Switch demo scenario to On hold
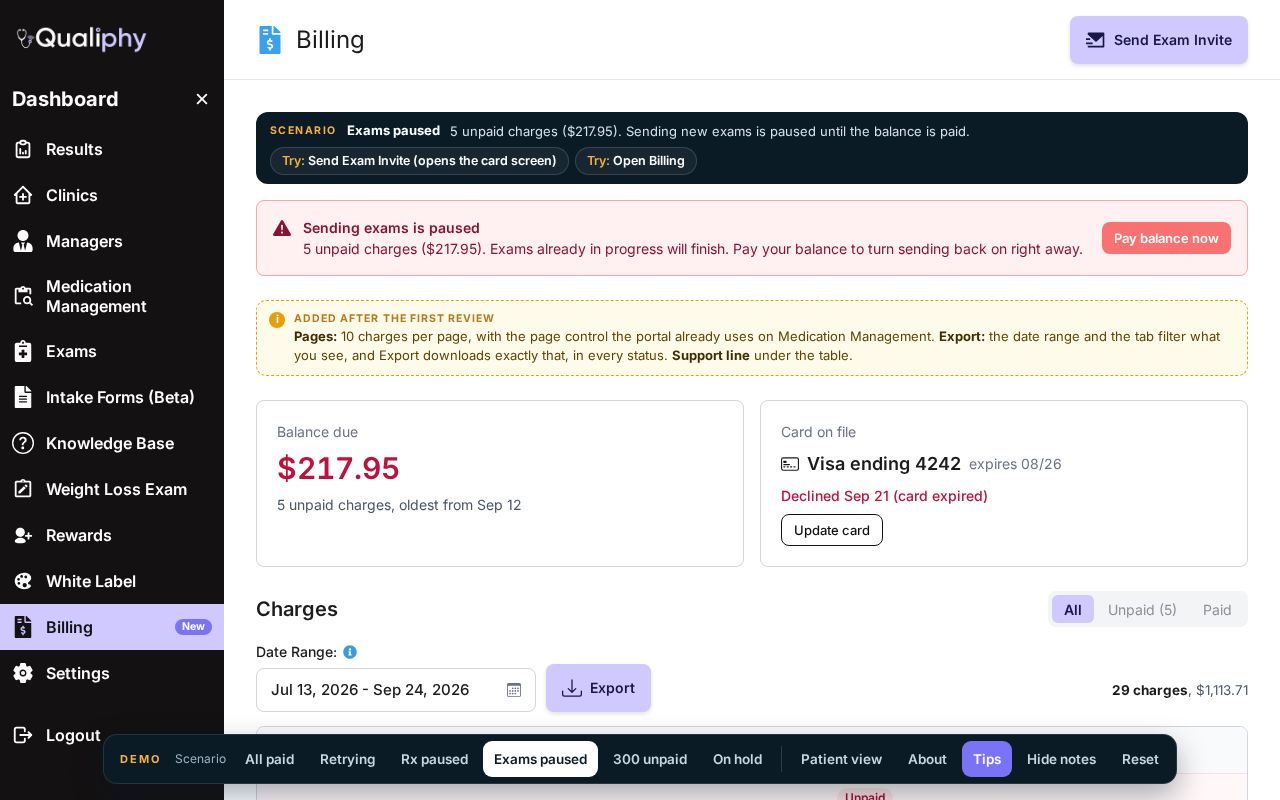Image resolution: width=1280 pixels, height=800 pixels. 738,759
